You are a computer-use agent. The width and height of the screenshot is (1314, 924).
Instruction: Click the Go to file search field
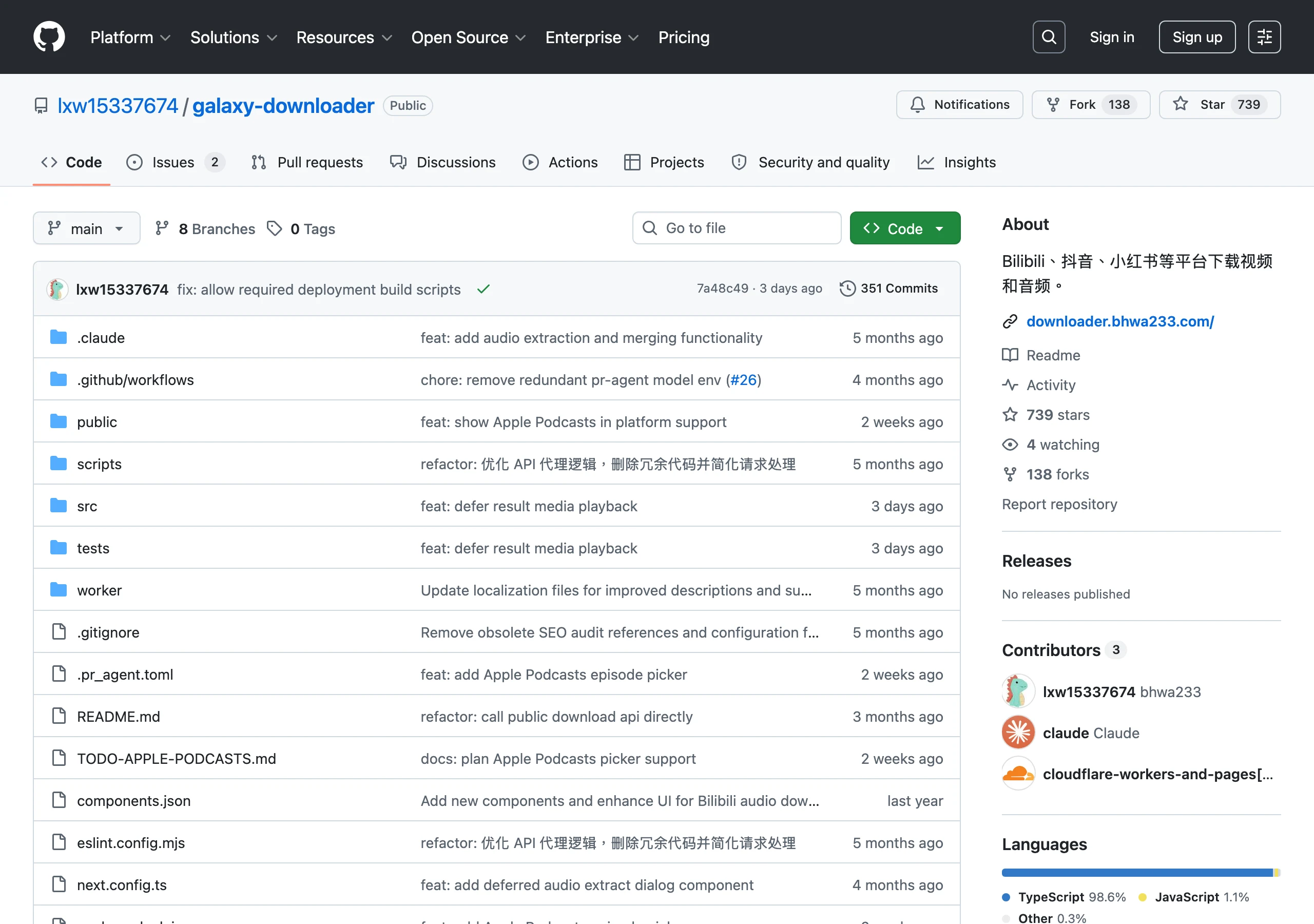pos(737,228)
